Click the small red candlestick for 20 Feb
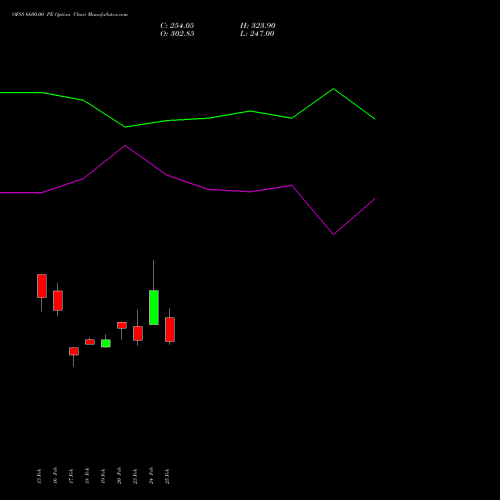500x500 pixels. coord(122,325)
